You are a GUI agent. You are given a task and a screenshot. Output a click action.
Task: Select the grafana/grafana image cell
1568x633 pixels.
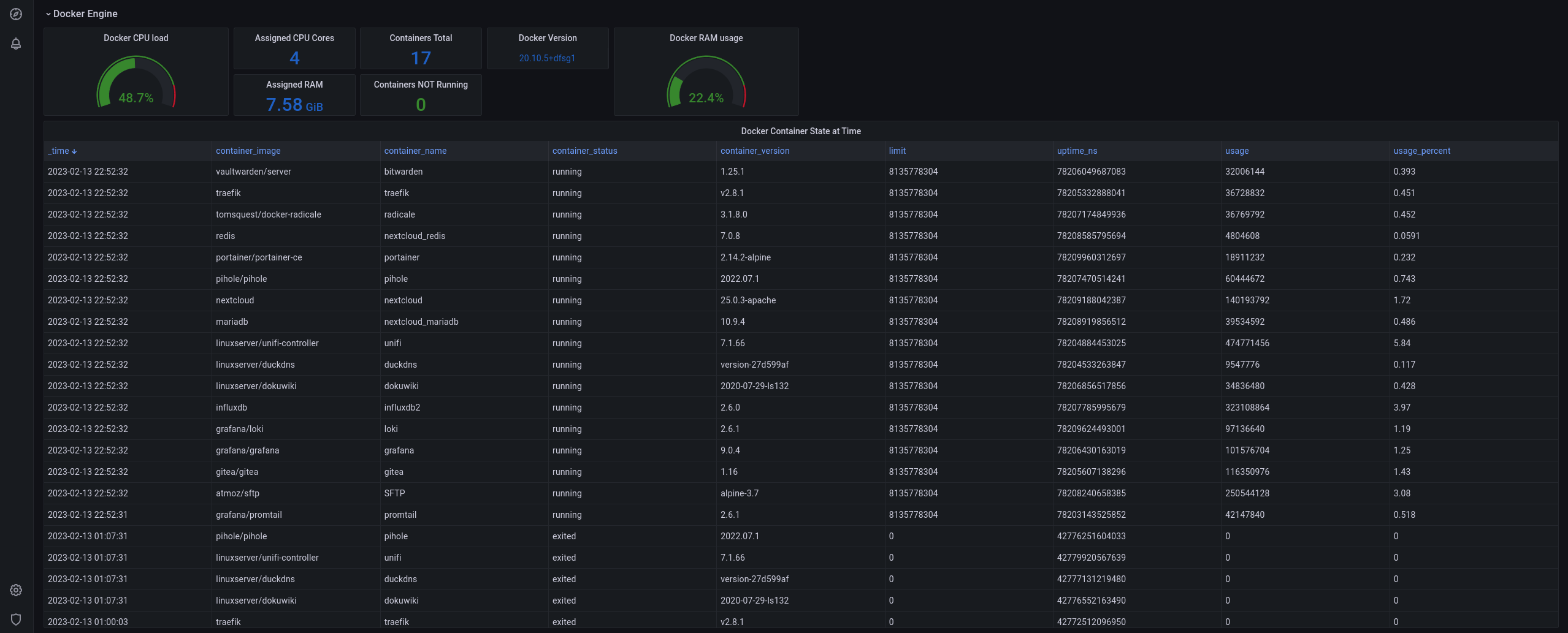(x=296, y=450)
